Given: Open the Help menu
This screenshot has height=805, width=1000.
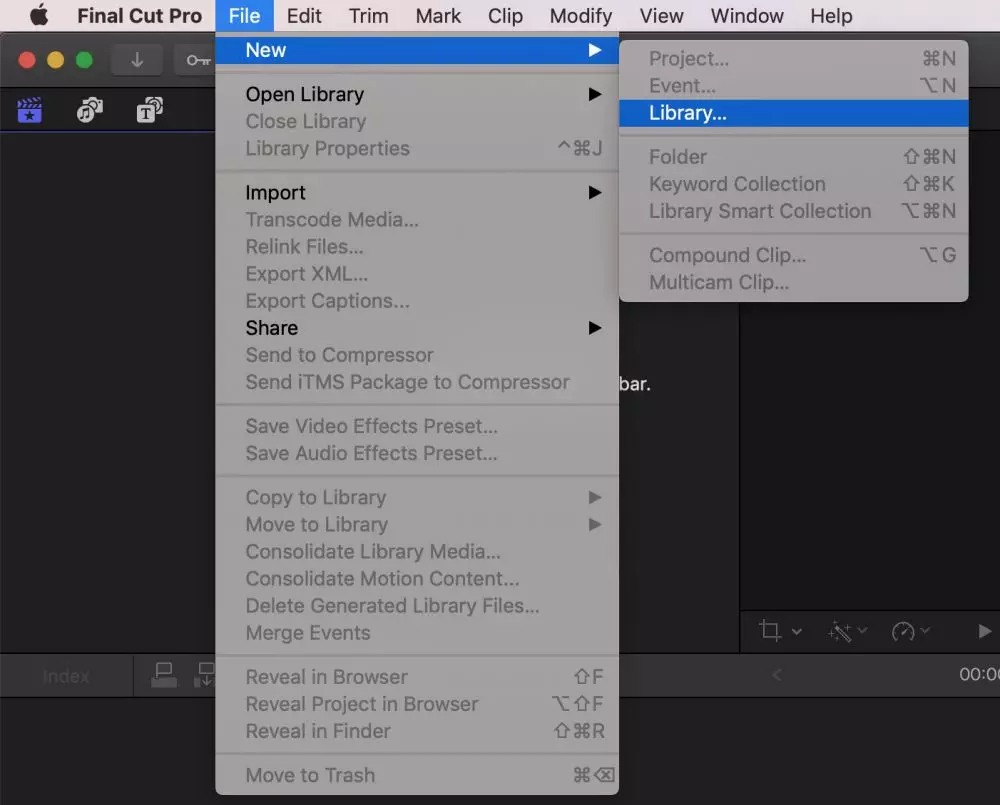Looking at the screenshot, I should coord(831,15).
